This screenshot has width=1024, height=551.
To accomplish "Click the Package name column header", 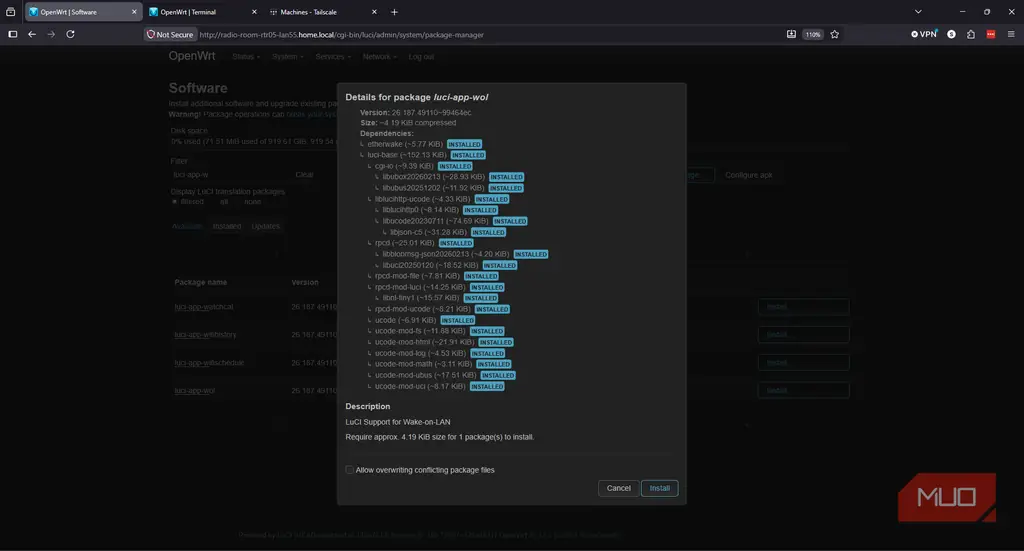I will (x=200, y=283).
